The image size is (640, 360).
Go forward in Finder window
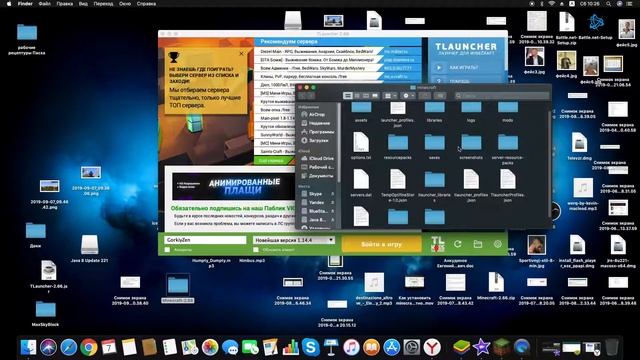coord(311,96)
